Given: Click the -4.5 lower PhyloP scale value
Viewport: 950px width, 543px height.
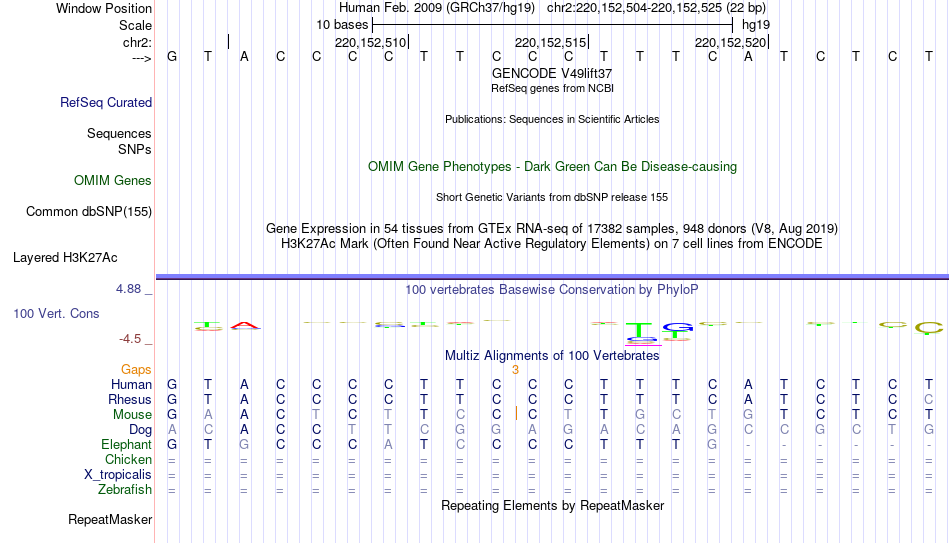Looking at the screenshot, I should click(x=130, y=339).
